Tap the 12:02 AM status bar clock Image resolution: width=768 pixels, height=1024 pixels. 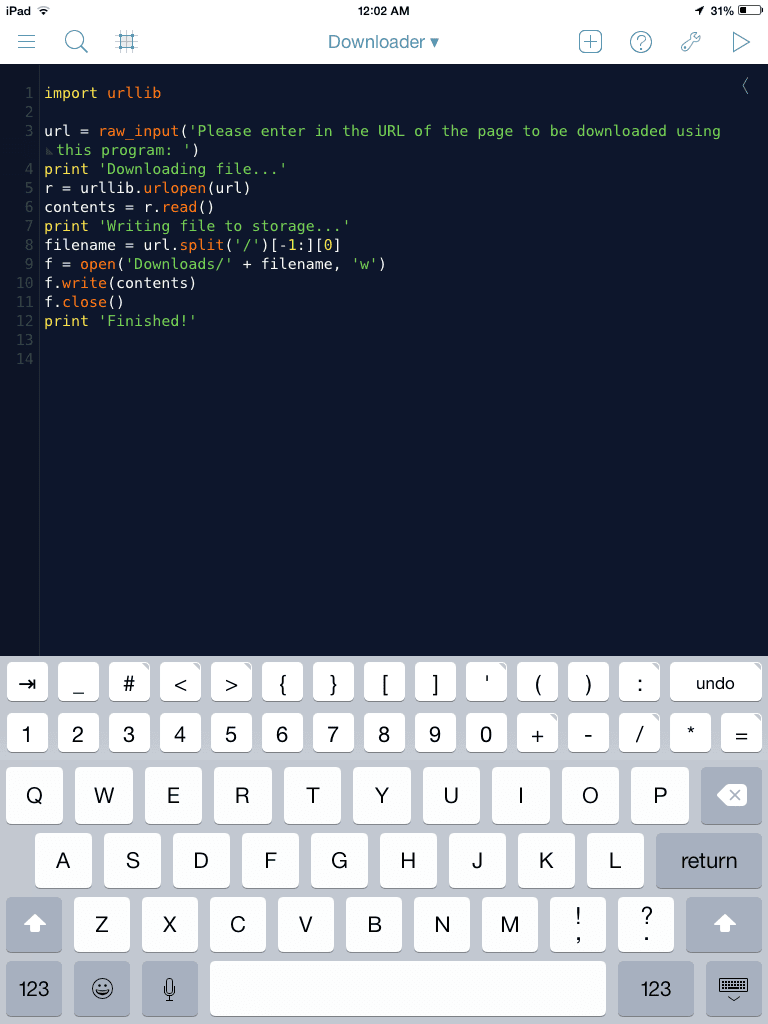tap(384, 10)
